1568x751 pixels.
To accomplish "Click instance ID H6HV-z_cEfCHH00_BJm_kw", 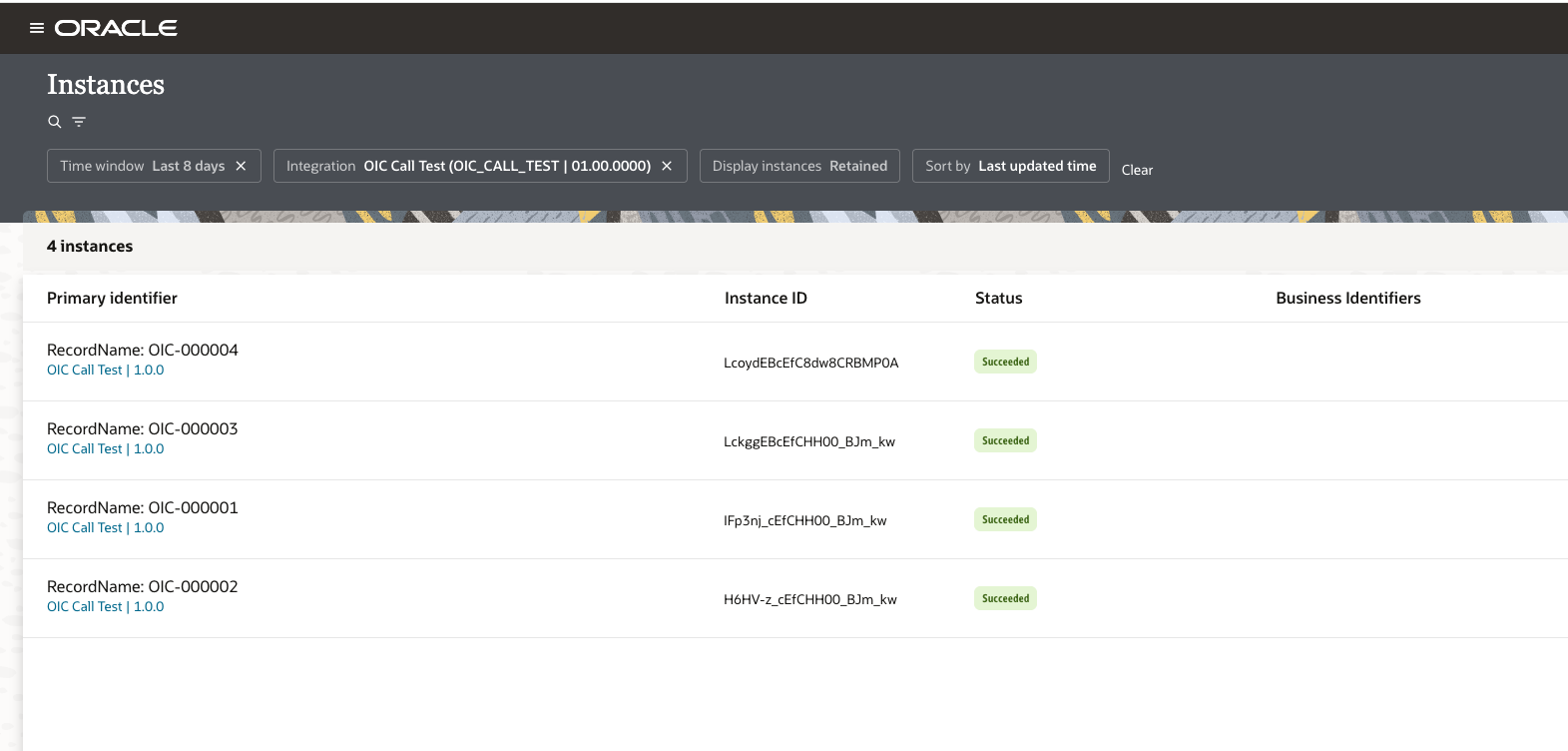I will 809,599.
